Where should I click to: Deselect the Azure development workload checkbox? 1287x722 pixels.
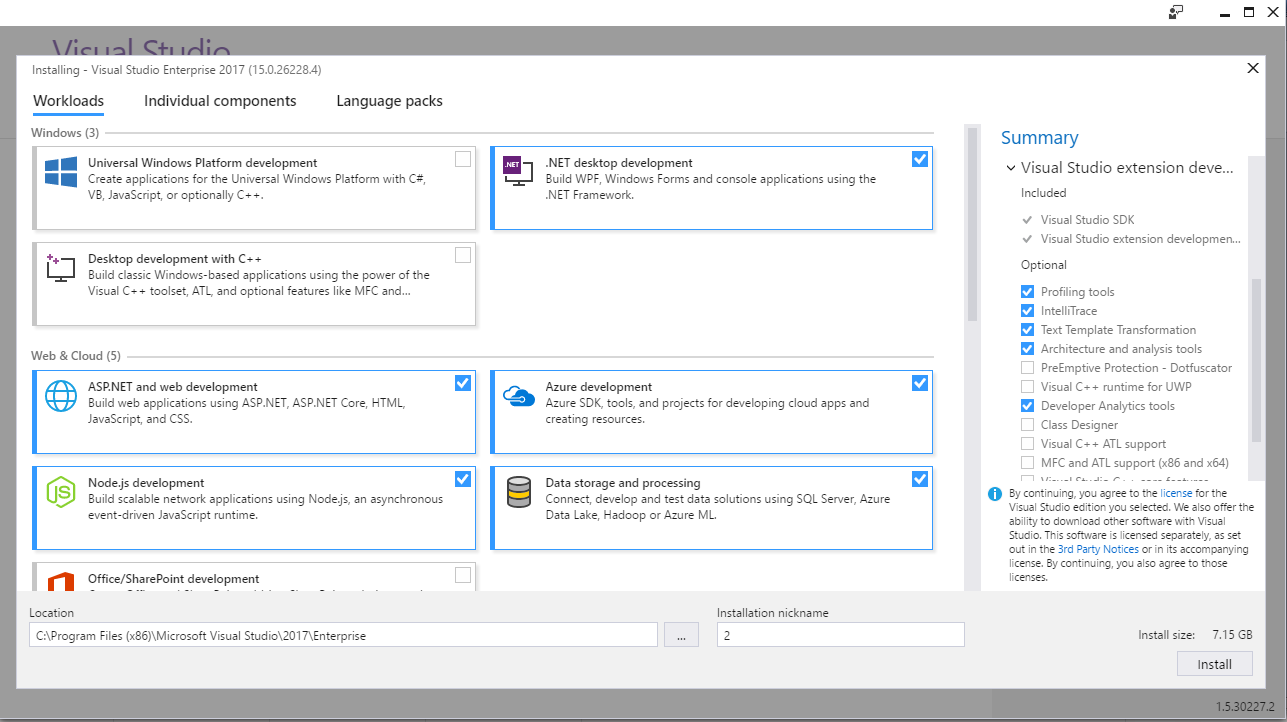click(920, 383)
